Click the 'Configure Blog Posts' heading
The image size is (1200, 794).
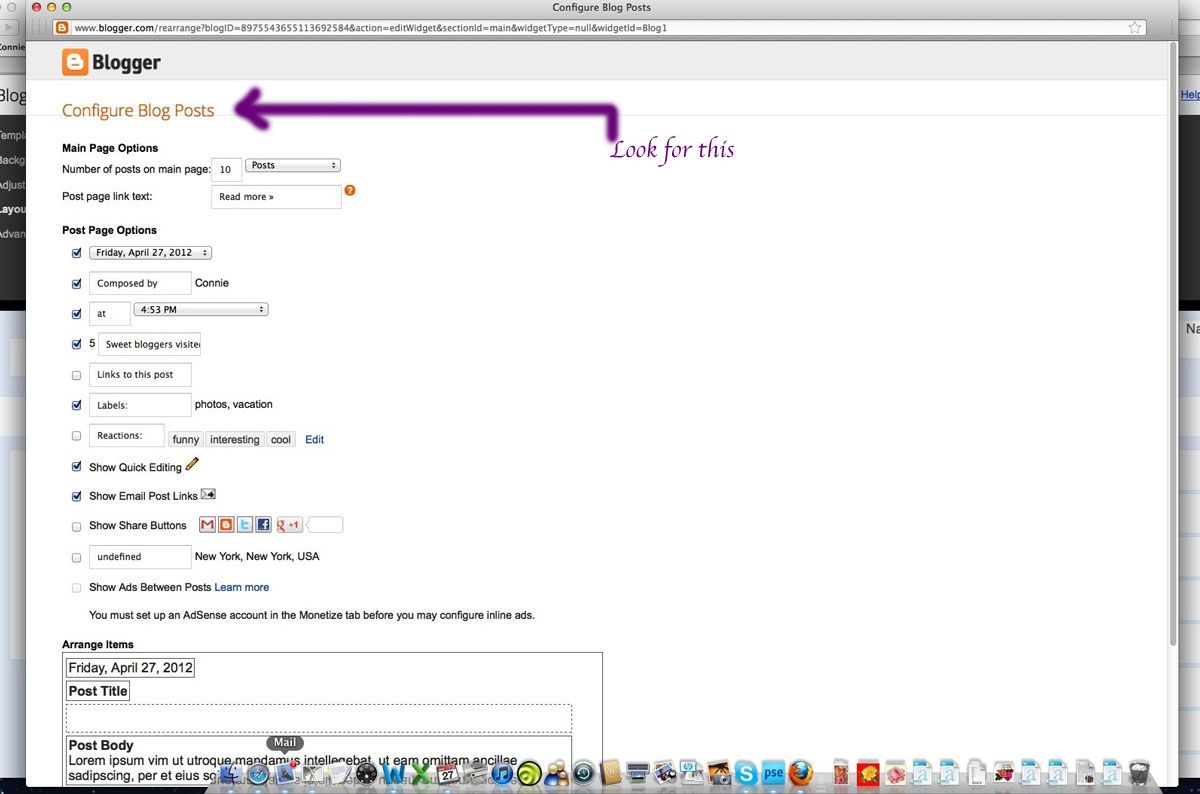coord(138,111)
